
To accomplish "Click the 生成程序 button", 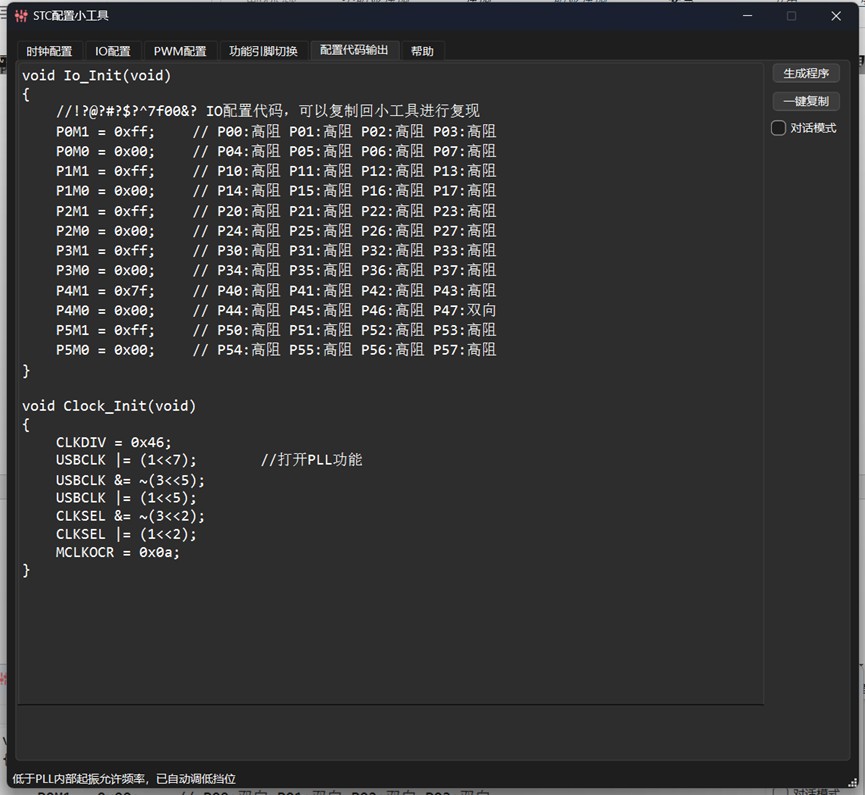I will click(x=806, y=73).
